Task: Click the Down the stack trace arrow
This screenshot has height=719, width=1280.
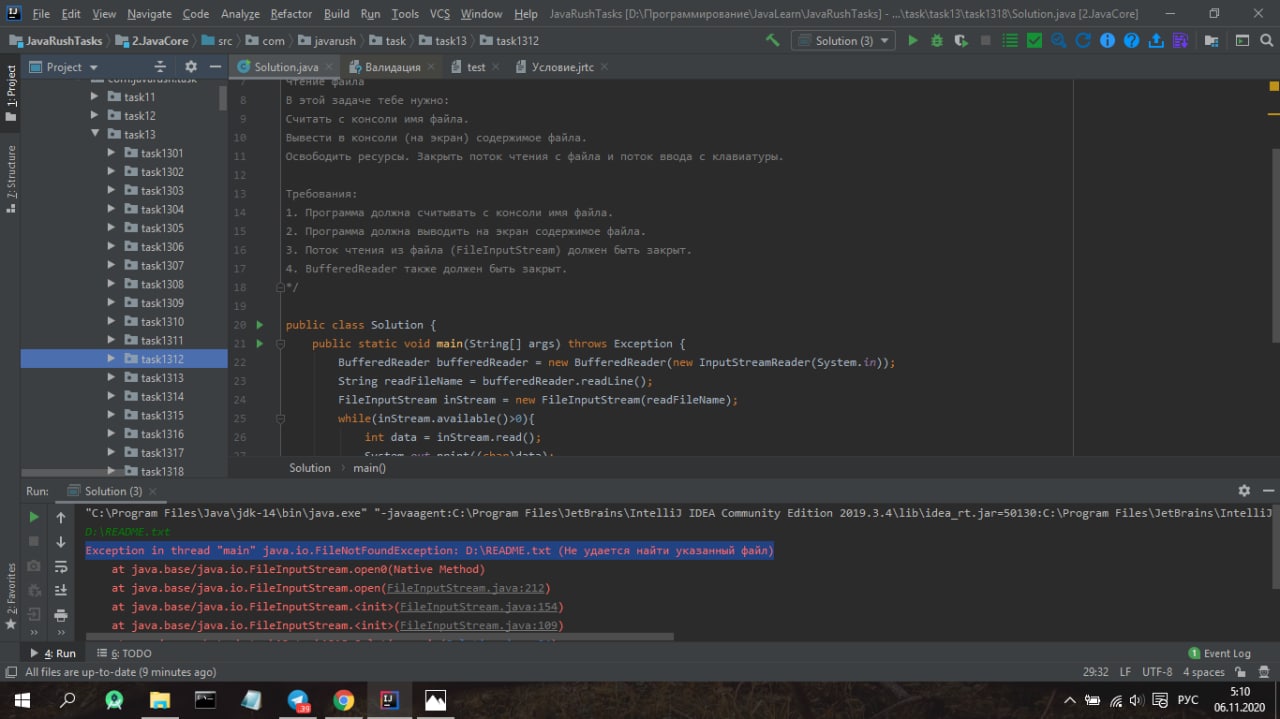Action: pos(61,542)
